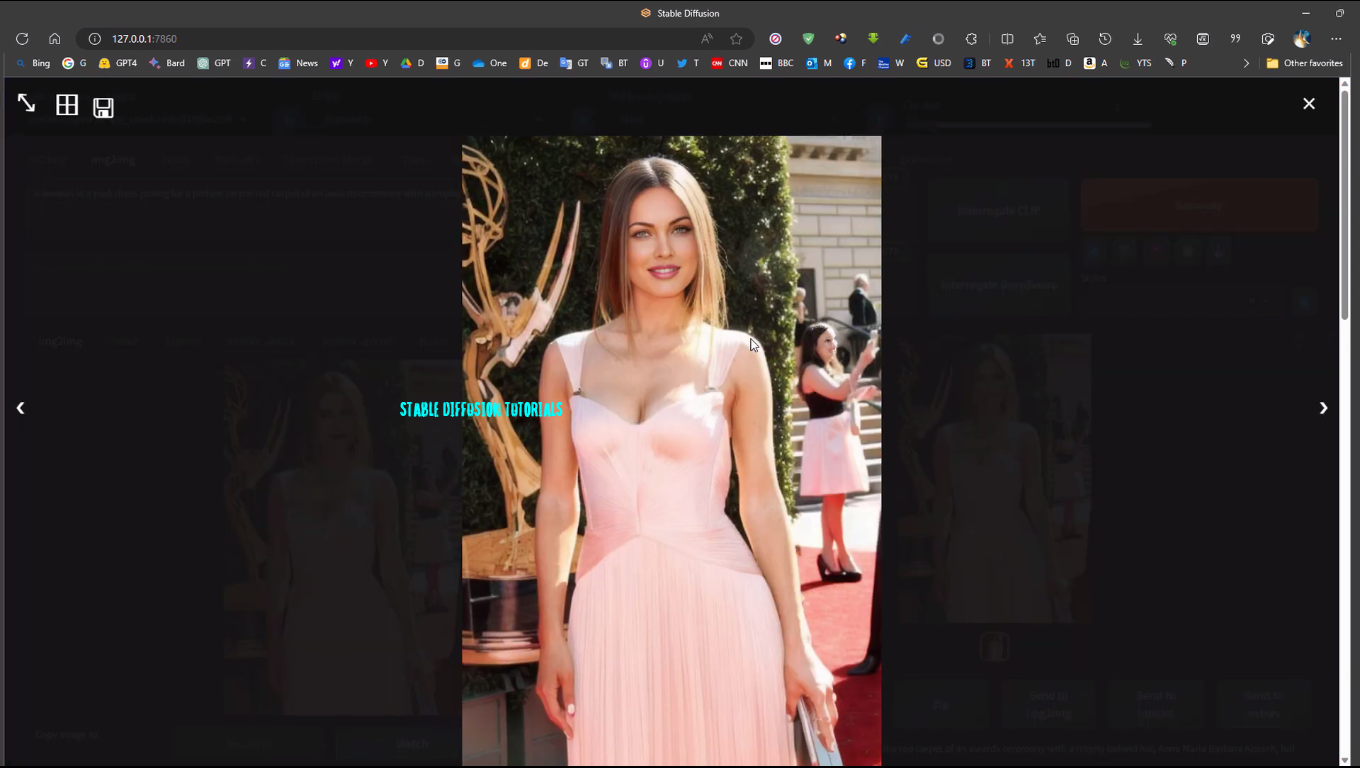The image size is (1360, 768).
Task: Open the quotation-mark Citations icon
Action: click(x=1235, y=39)
